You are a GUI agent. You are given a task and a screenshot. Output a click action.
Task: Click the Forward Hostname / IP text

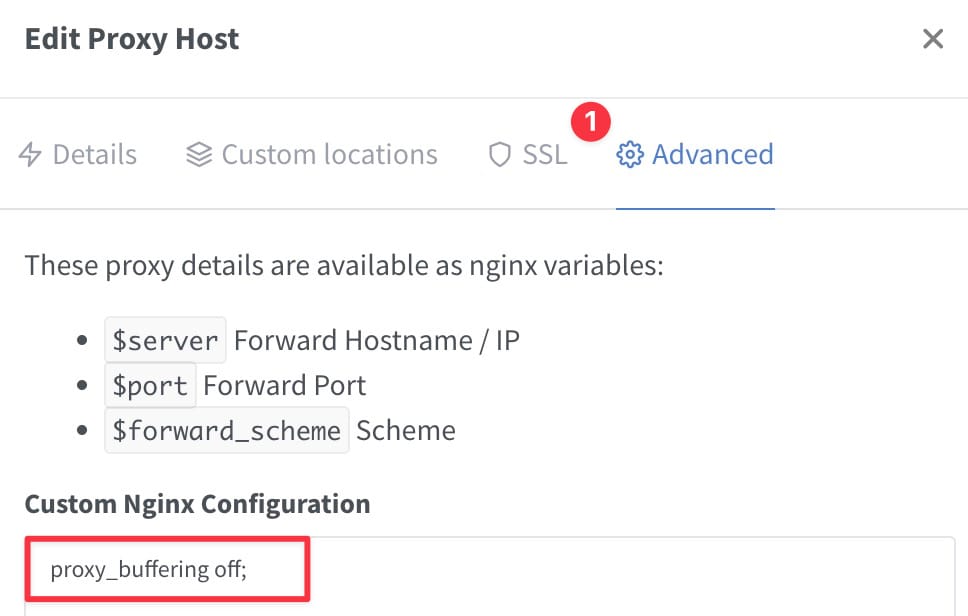point(377,340)
